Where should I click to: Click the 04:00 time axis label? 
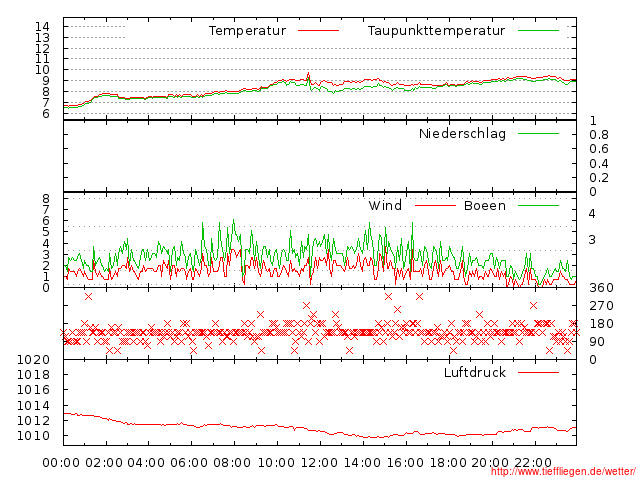pyautogui.click(x=147, y=463)
